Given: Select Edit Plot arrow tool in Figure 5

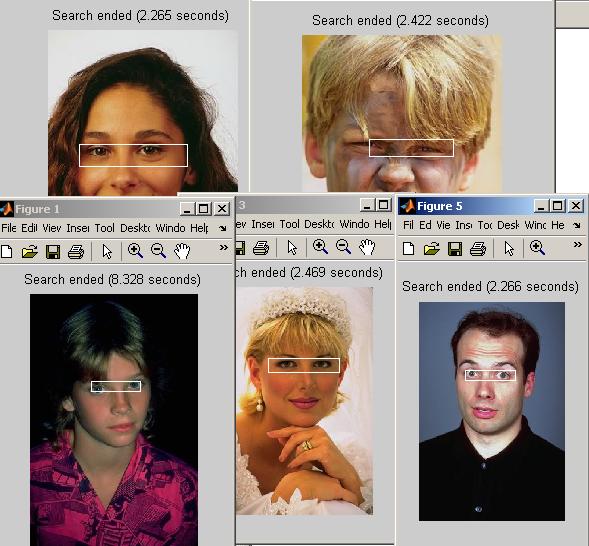Looking at the screenshot, I should click(x=509, y=249).
